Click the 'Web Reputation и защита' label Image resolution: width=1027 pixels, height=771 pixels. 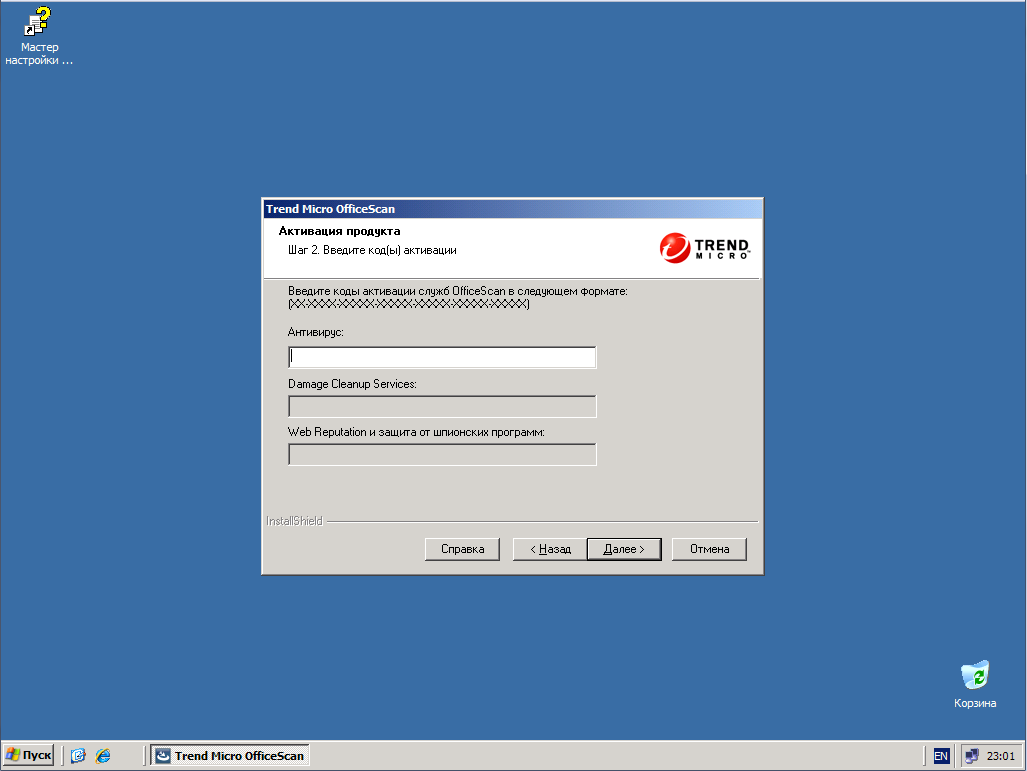click(x=416, y=432)
